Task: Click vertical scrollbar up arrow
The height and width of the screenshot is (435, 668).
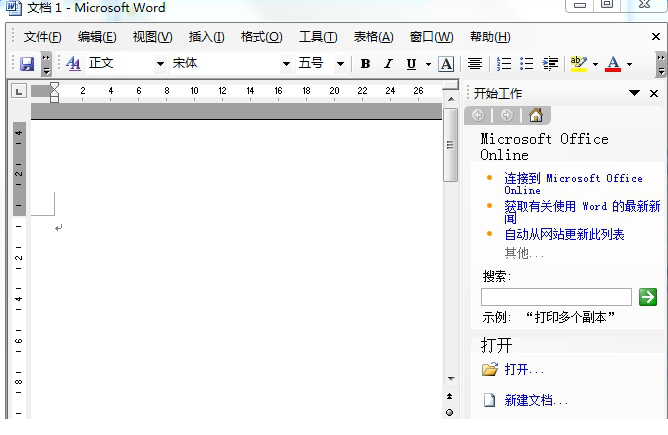Action: pos(451,99)
